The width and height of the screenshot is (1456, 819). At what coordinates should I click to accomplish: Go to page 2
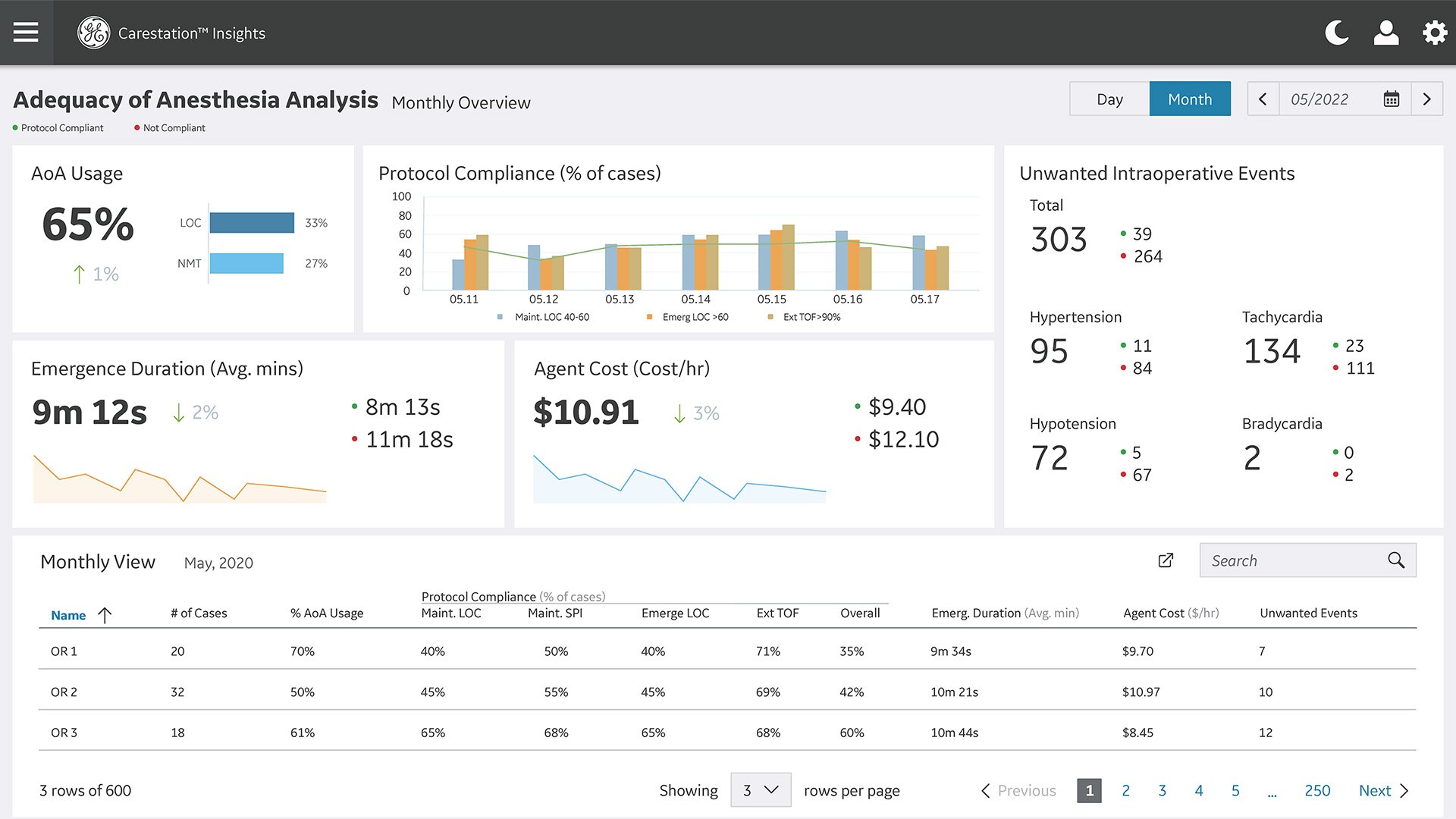click(1125, 791)
